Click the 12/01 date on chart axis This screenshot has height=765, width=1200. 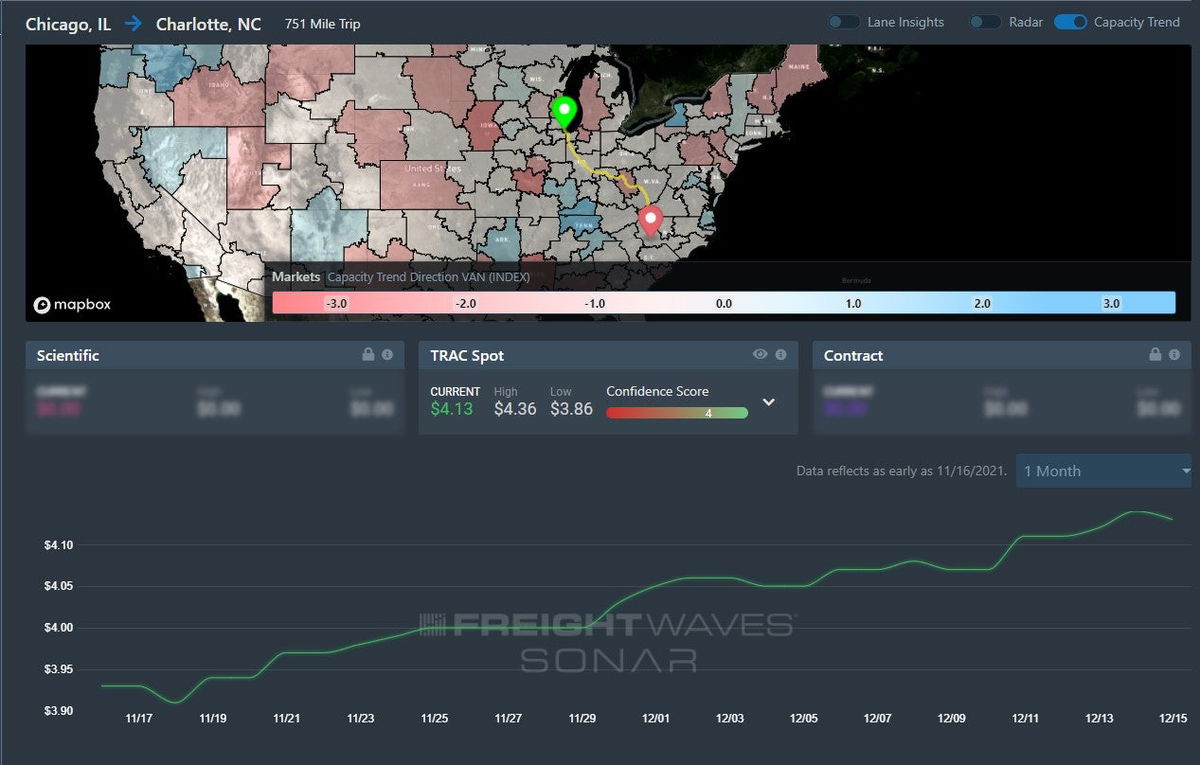(x=656, y=718)
